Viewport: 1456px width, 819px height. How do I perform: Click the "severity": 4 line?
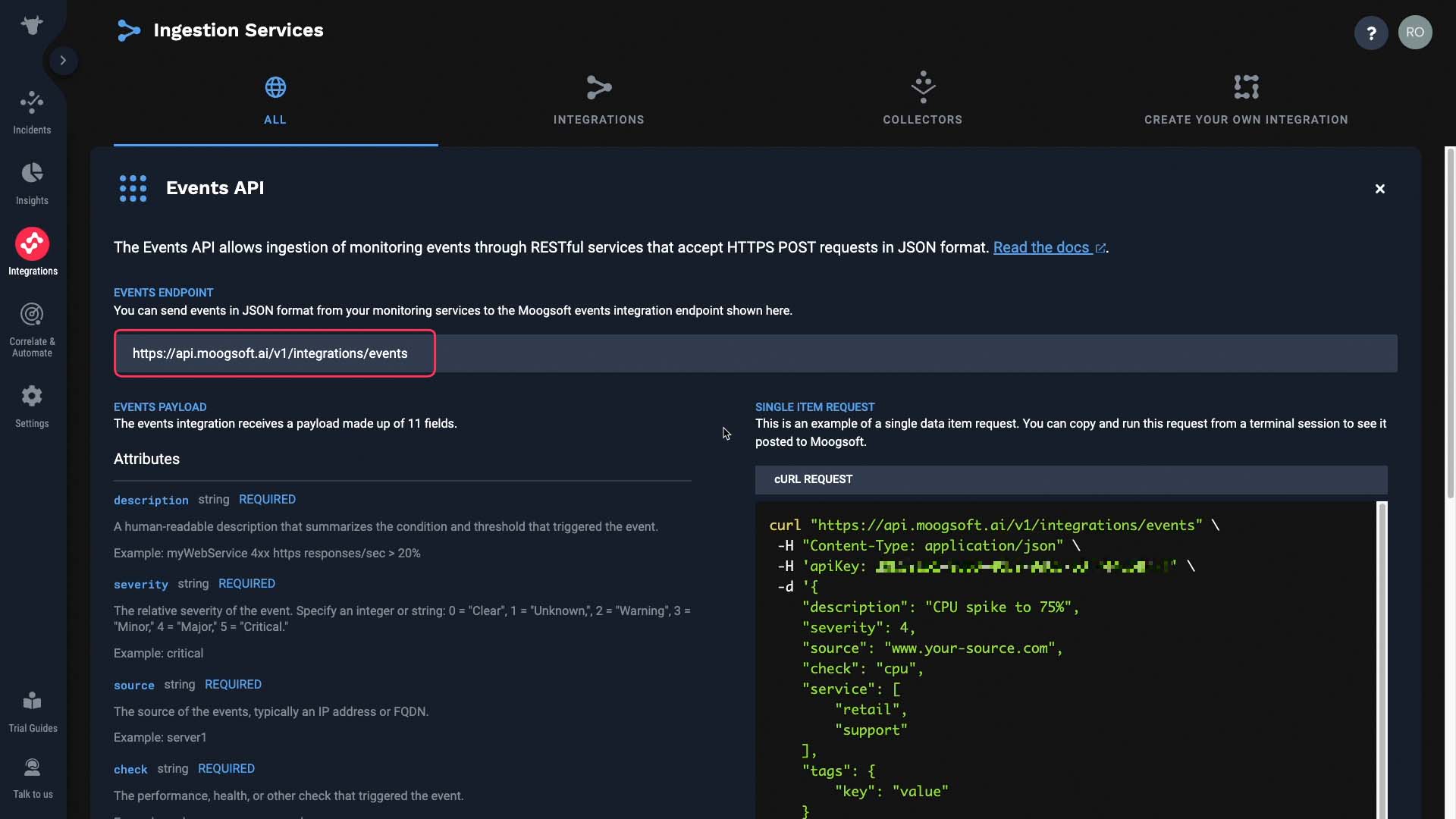[x=858, y=627]
